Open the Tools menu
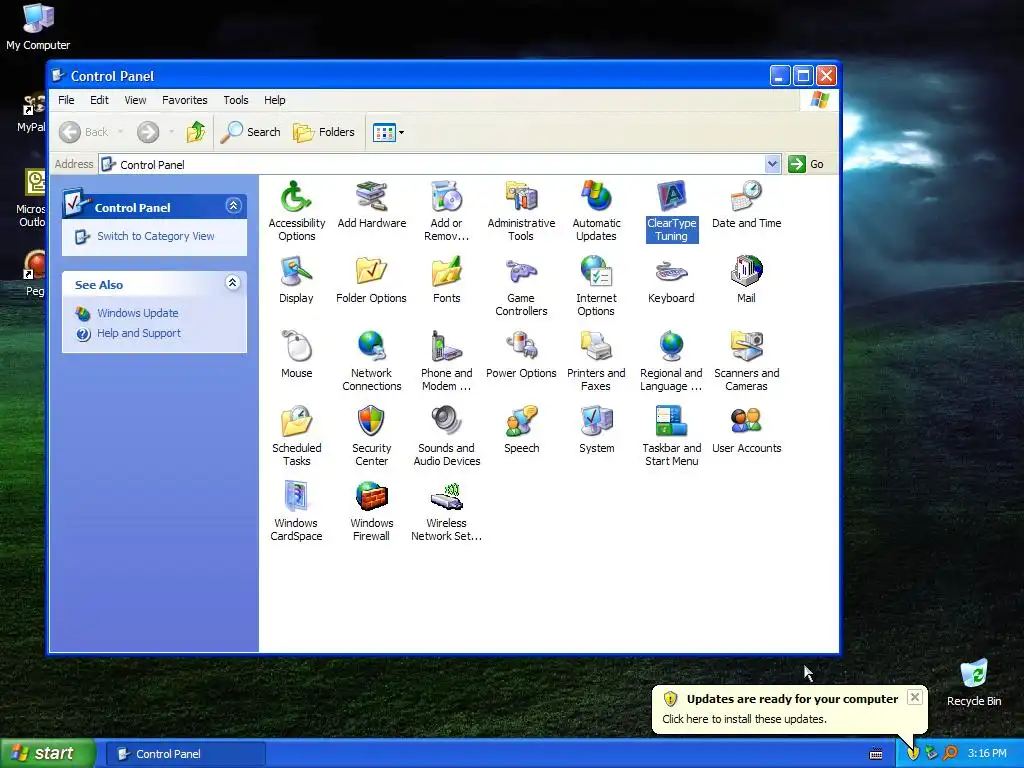 [x=236, y=100]
